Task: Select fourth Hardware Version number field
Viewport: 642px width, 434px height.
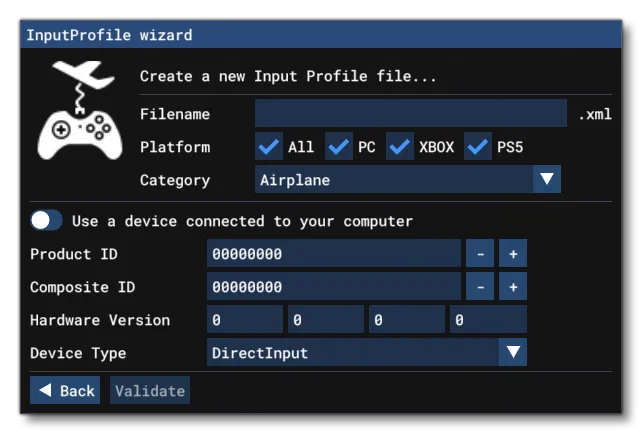Action: point(488,319)
